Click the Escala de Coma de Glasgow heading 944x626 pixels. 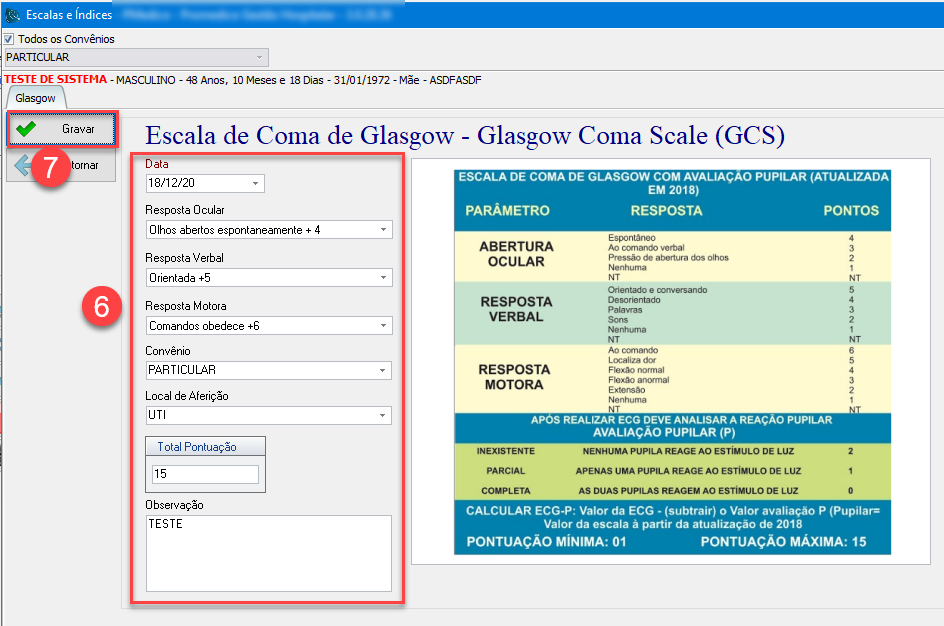point(464,135)
